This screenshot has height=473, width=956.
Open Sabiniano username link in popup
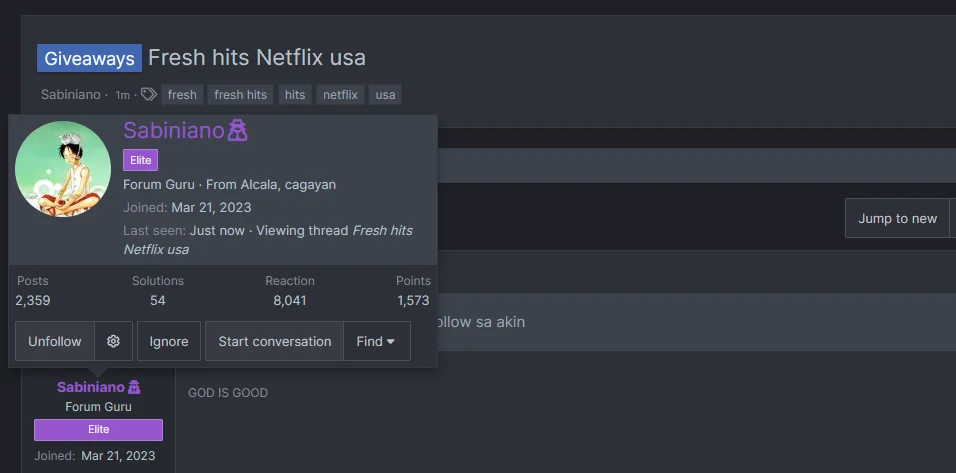pos(174,130)
